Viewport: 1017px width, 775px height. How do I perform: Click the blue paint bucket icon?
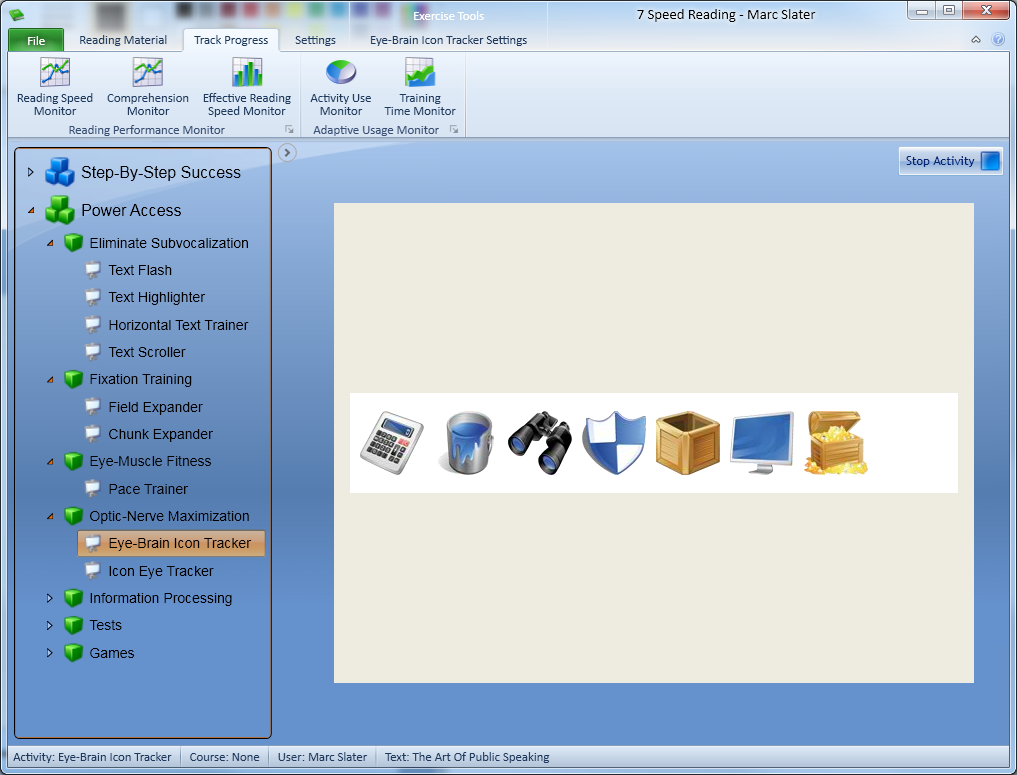[466, 443]
